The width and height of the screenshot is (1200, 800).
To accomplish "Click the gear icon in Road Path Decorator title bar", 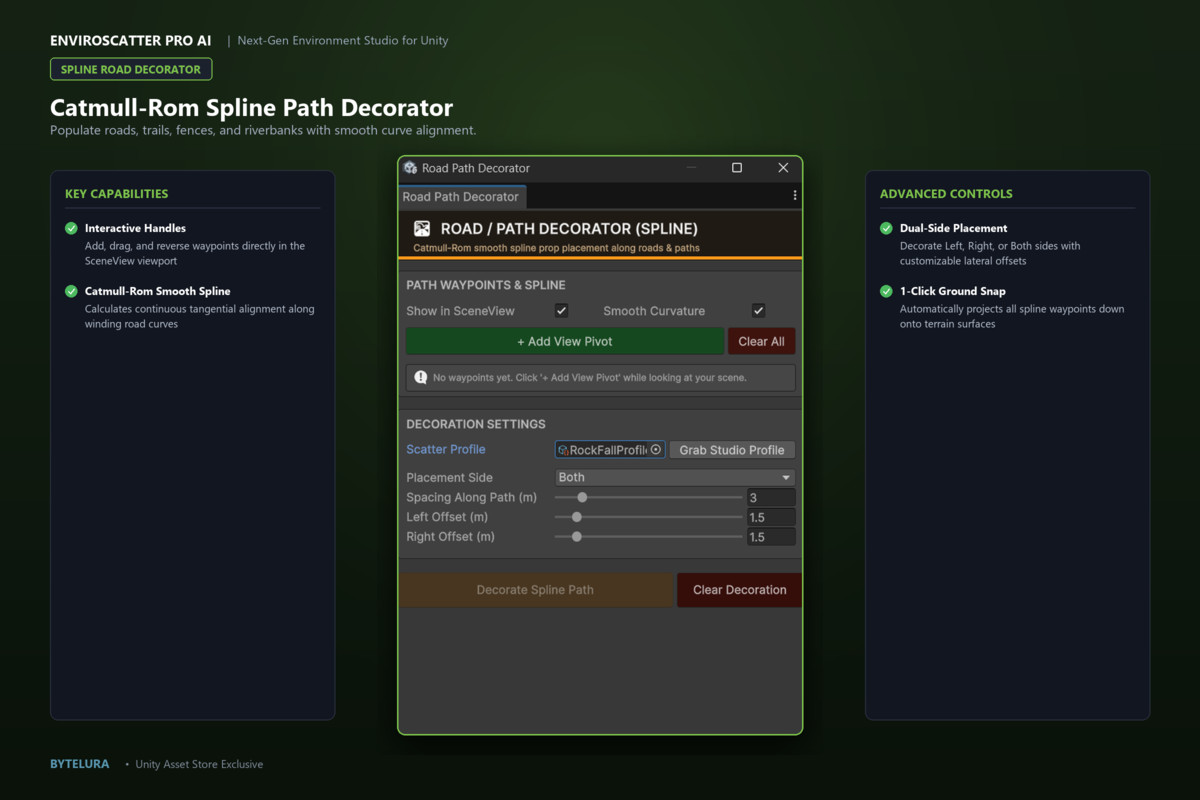I will [410, 168].
